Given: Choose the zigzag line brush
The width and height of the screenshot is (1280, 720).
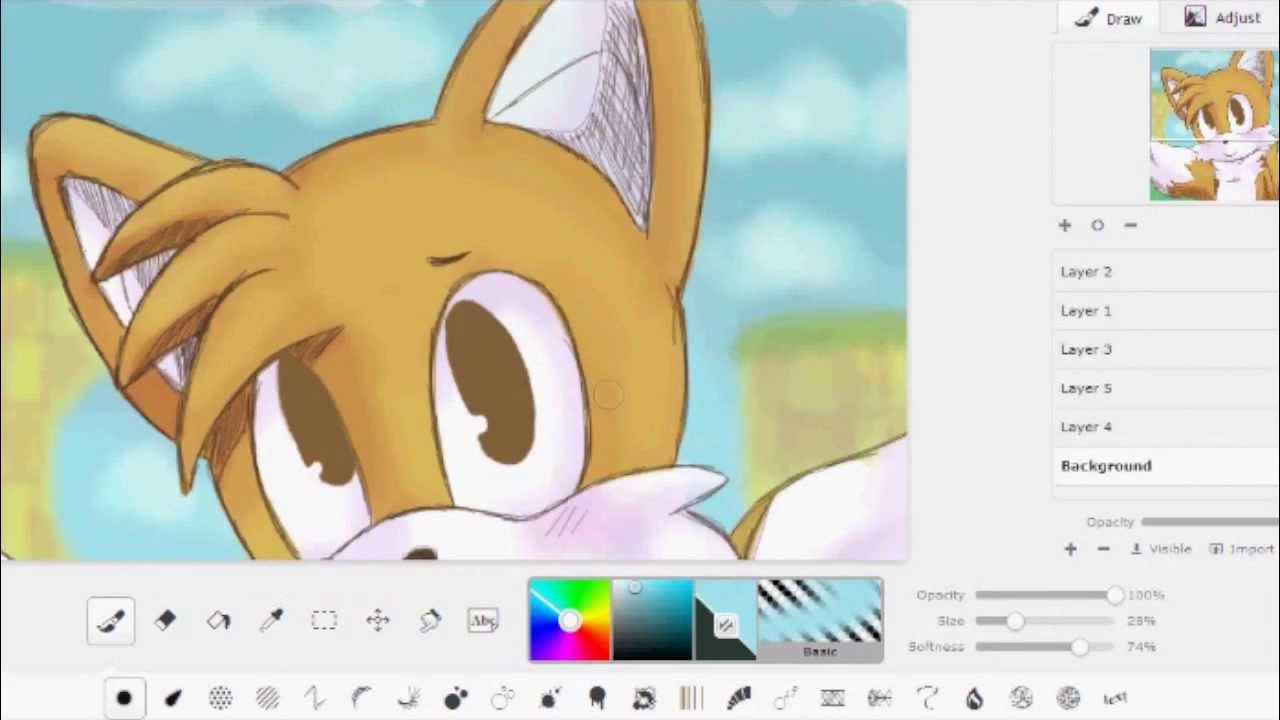Looking at the screenshot, I should [314, 698].
